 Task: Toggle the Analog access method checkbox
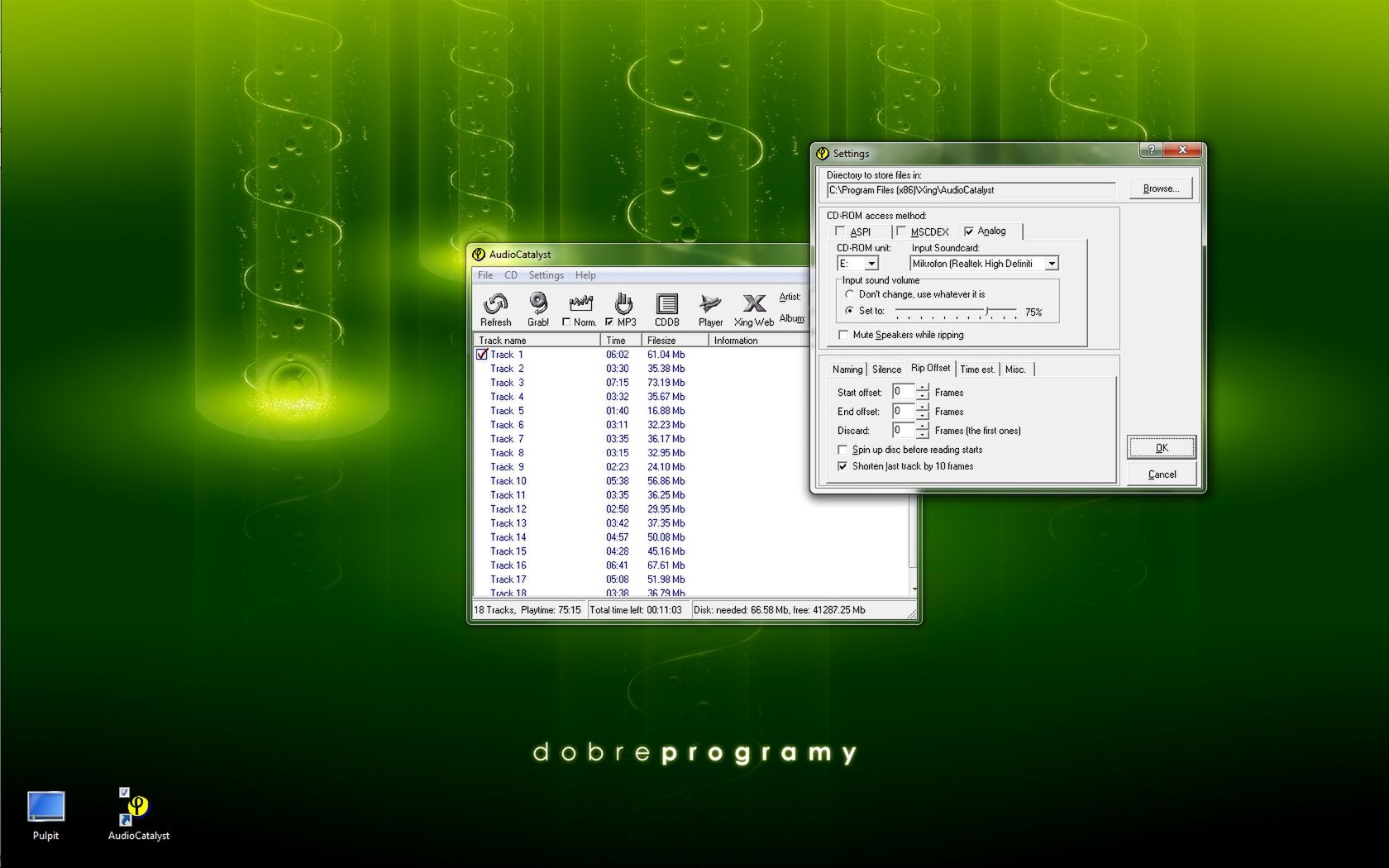coord(968,231)
